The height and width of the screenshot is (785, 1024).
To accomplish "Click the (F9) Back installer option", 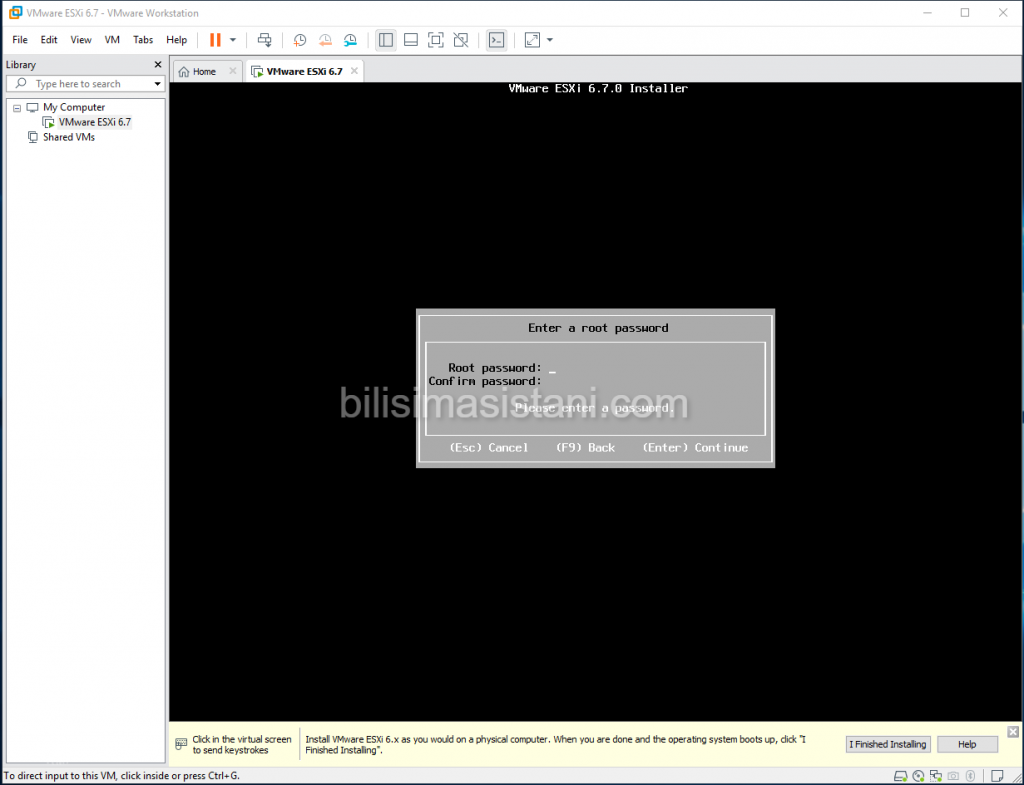I will point(585,447).
